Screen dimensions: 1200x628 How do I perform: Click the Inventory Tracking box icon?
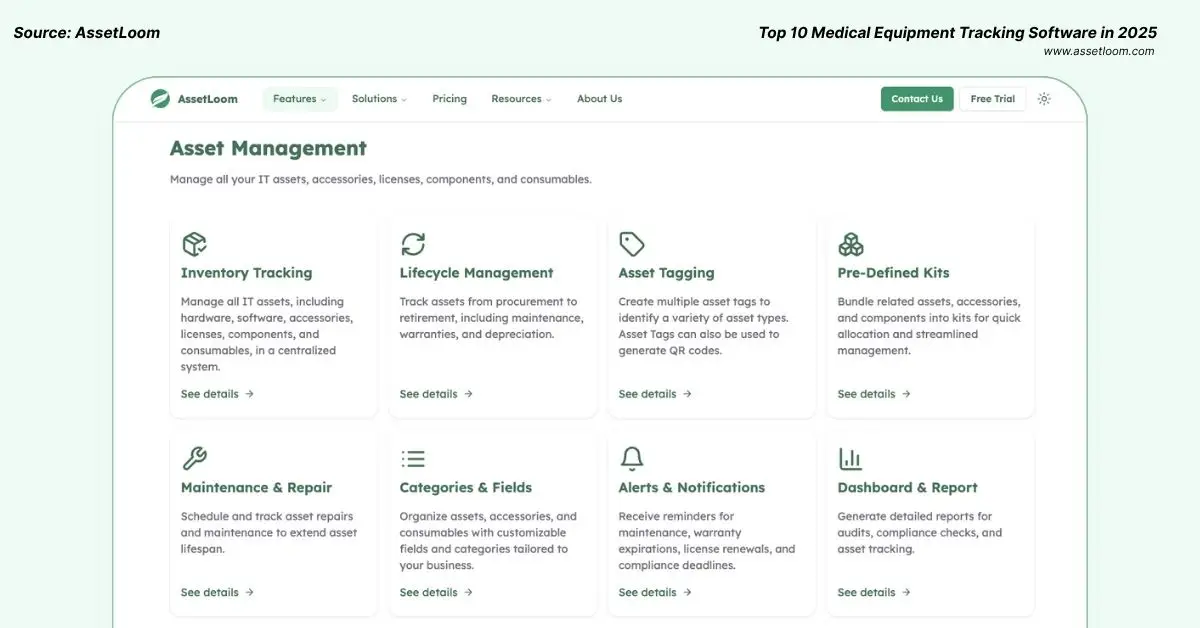point(194,244)
